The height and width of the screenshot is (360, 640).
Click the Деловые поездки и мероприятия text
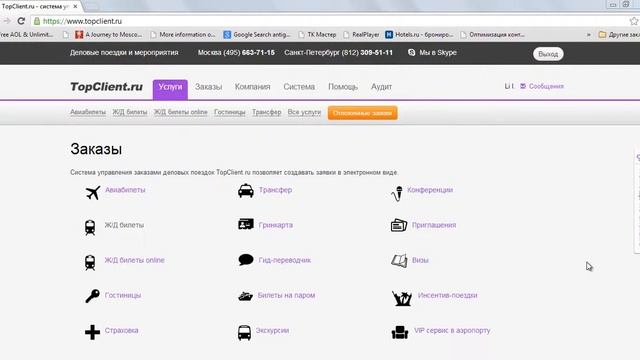[124, 52]
